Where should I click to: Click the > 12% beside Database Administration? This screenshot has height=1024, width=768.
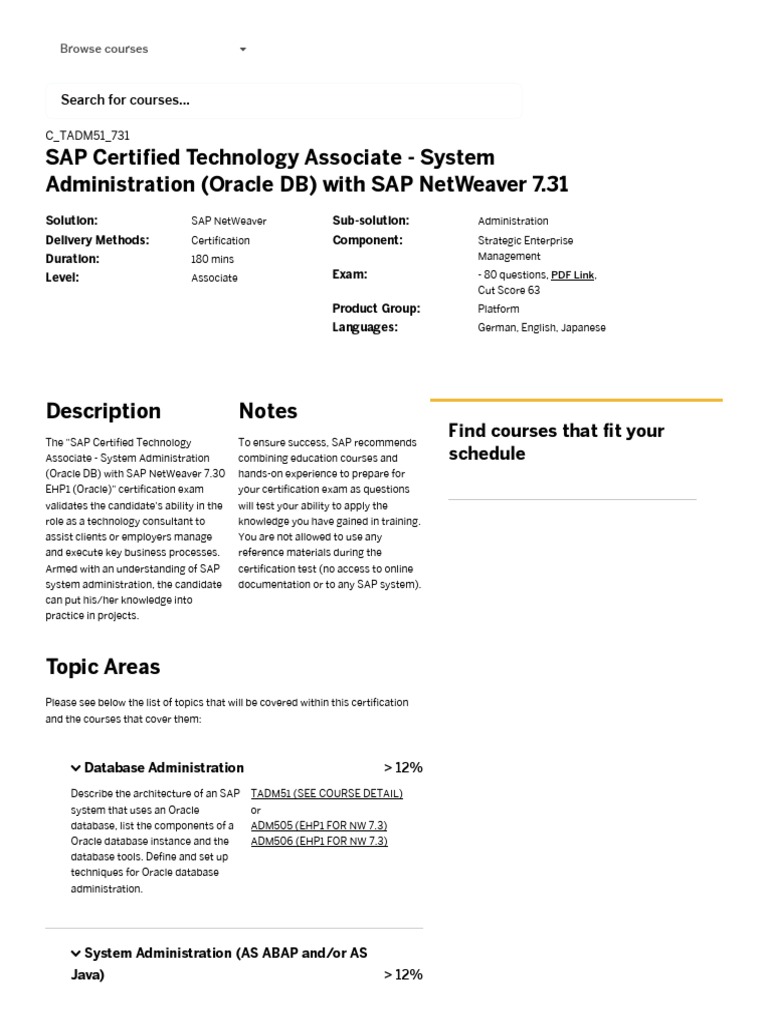click(403, 768)
